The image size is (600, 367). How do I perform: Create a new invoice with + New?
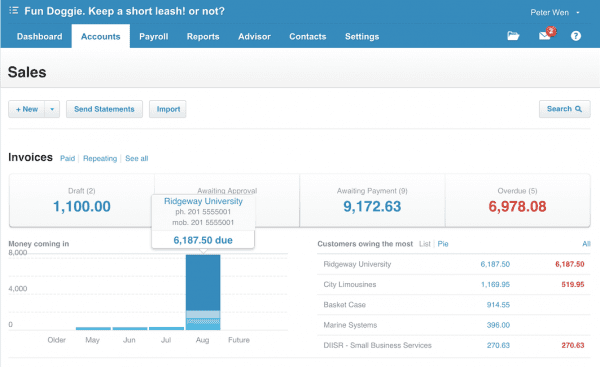click(x=27, y=109)
